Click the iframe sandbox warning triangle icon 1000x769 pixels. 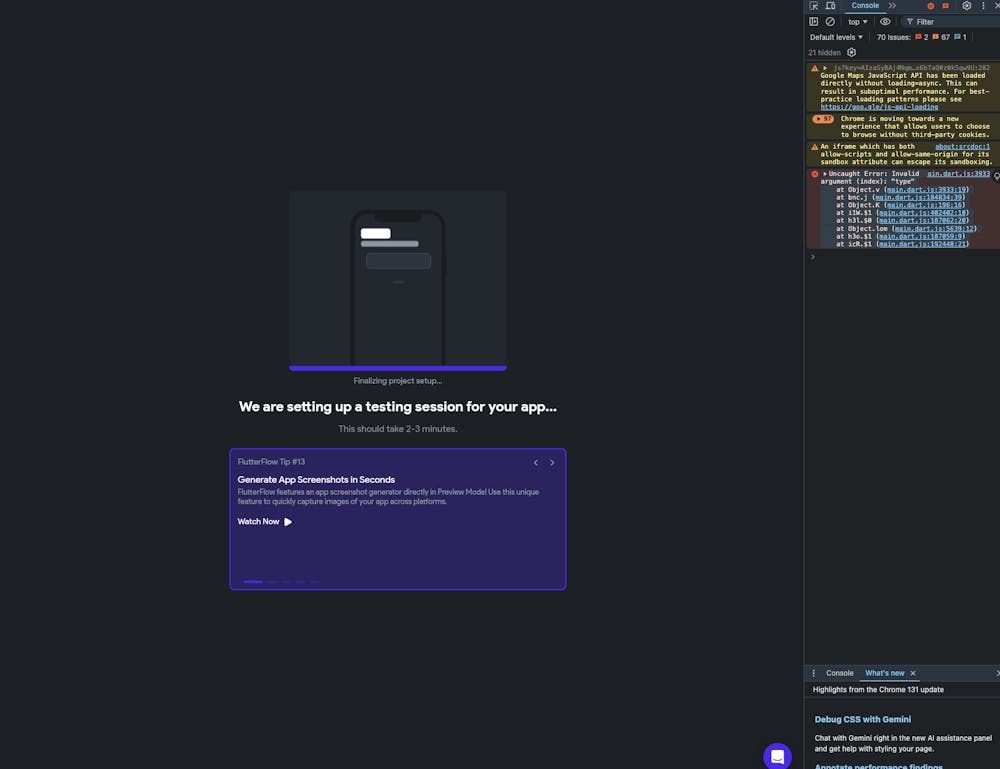[814, 147]
